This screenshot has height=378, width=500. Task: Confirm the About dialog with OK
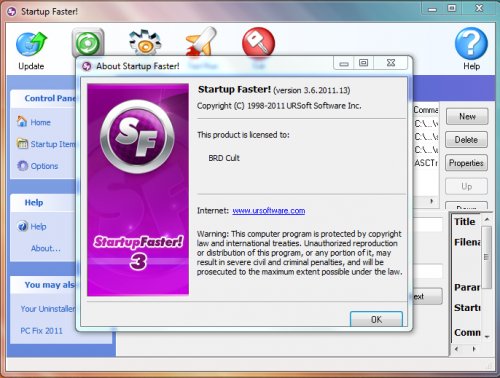tap(376, 319)
